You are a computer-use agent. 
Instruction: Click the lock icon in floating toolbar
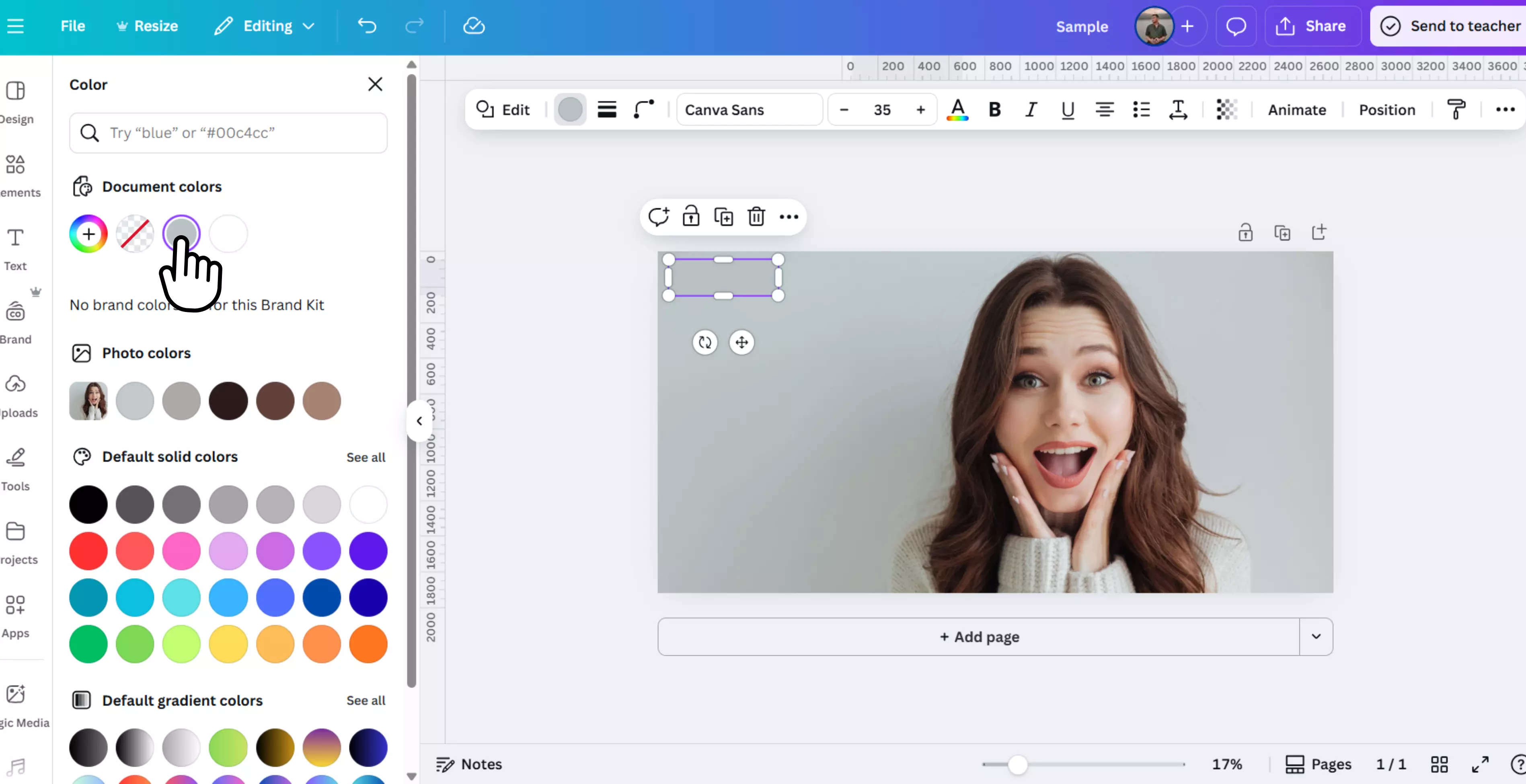click(x=691, y=217)
